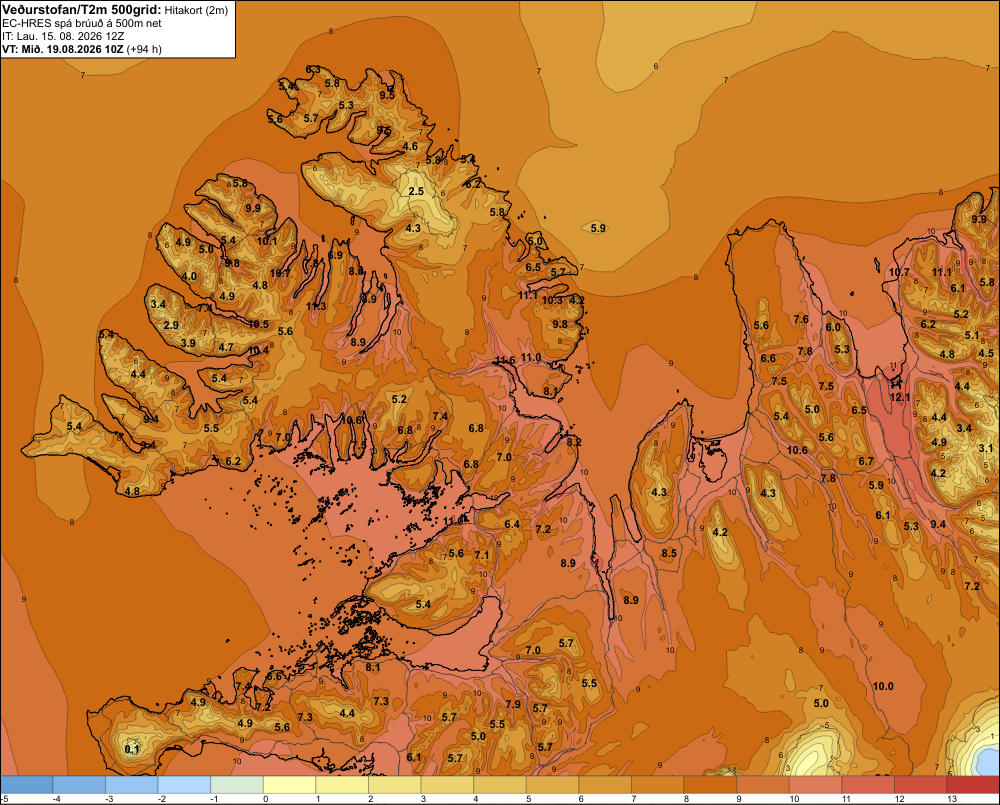The image size is (1000, 805).
Task: Click the 11.3 temperature label
Action: coord(316,306)
